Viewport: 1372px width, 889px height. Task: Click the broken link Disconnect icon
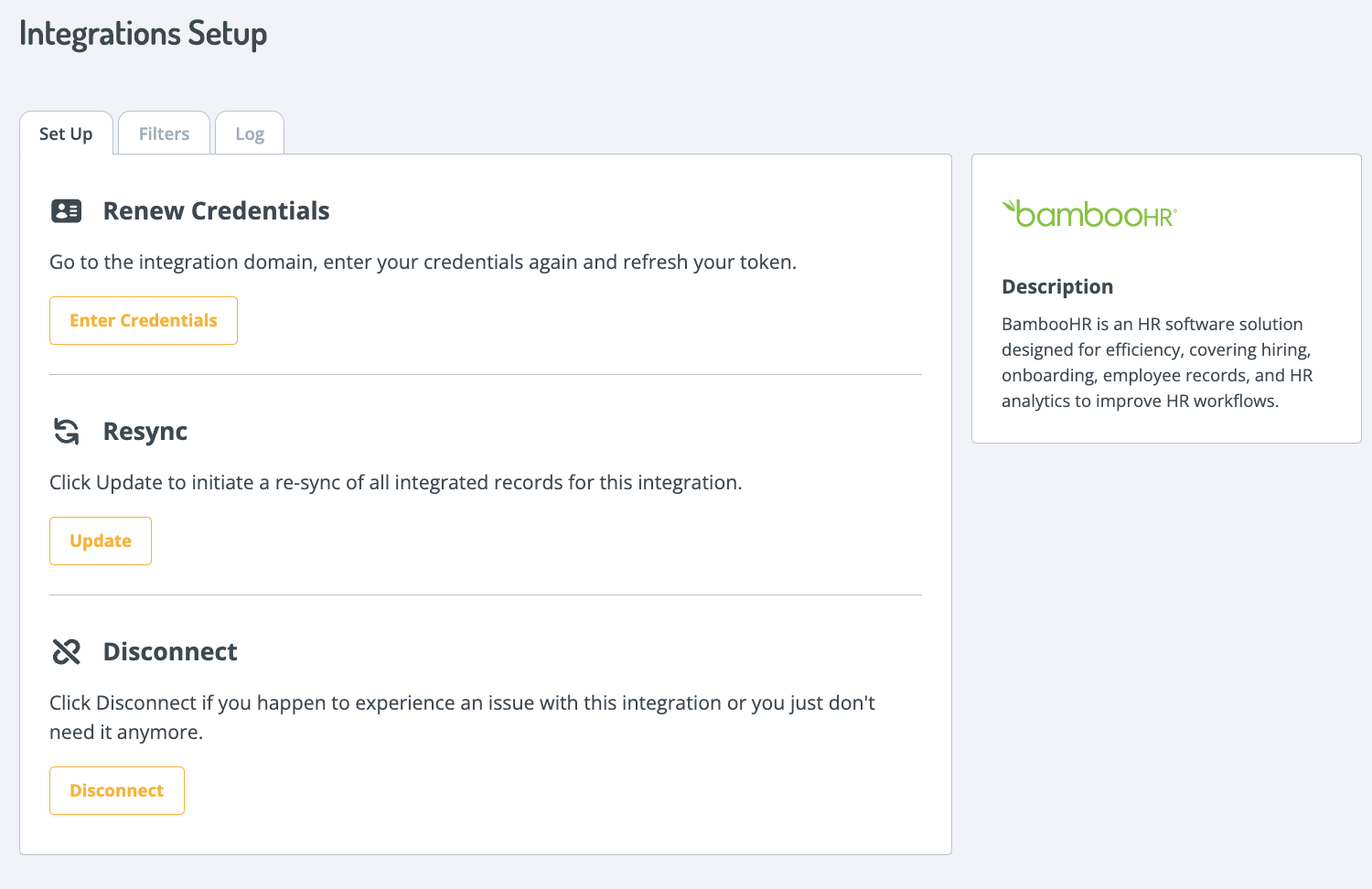[x=67, y=651]
